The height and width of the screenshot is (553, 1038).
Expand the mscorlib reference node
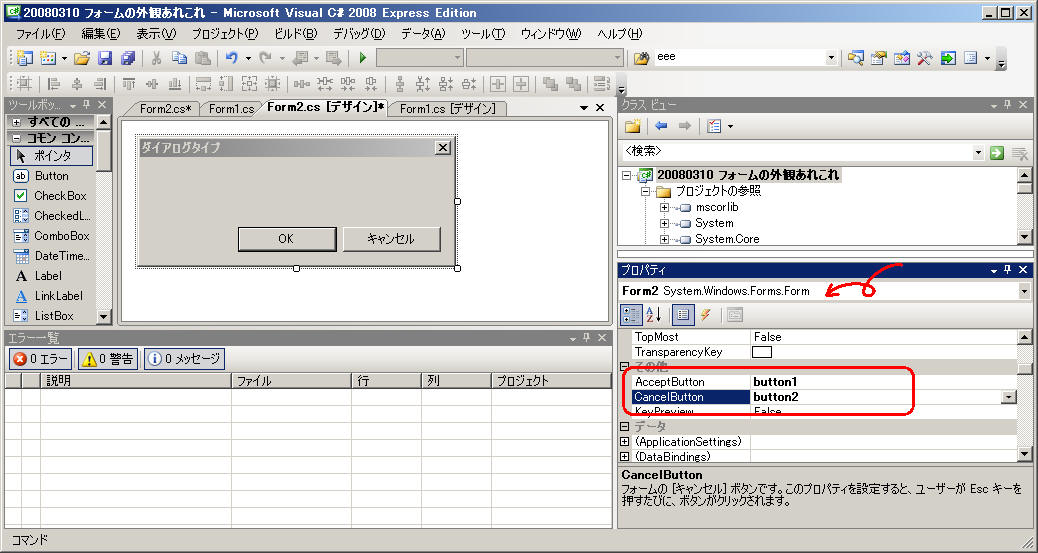(664, 208)
